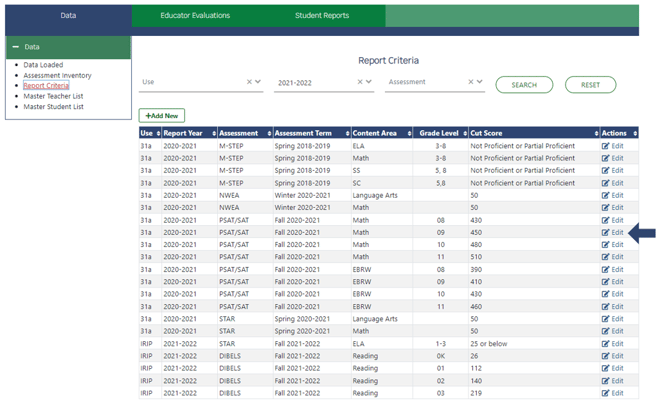Edit PSAT/SAT Math cut score 450 row
This screenshot has width=662, height=410.
pos(612,233)
